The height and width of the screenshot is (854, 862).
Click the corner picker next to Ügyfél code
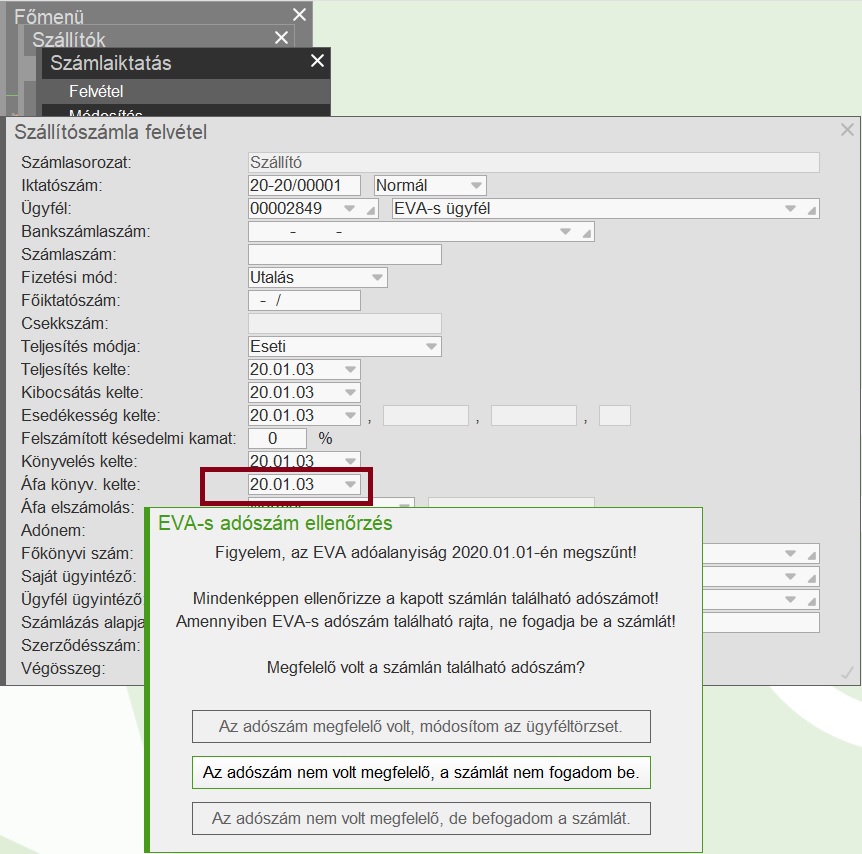pos(372,210)
